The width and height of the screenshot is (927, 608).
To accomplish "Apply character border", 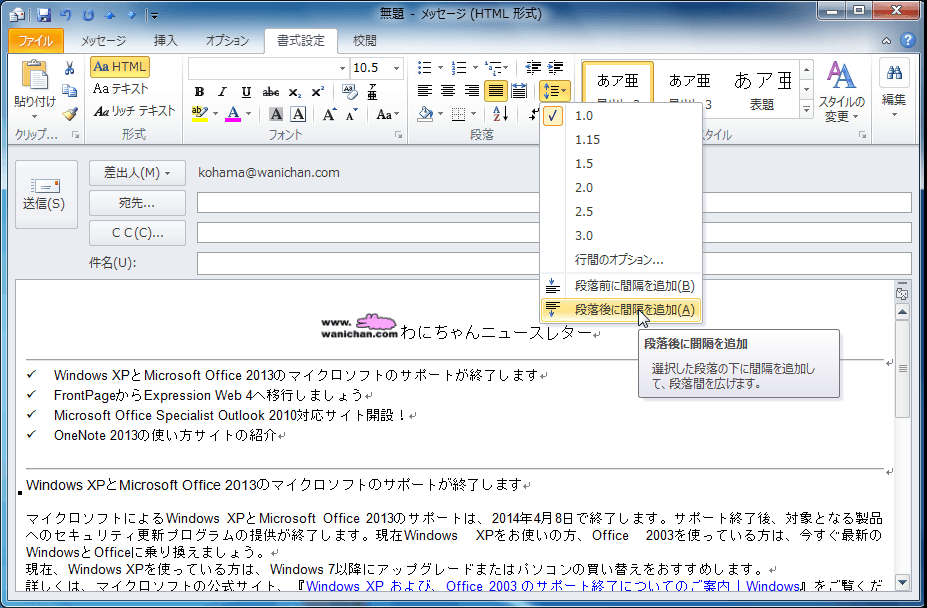I will 299,114.
